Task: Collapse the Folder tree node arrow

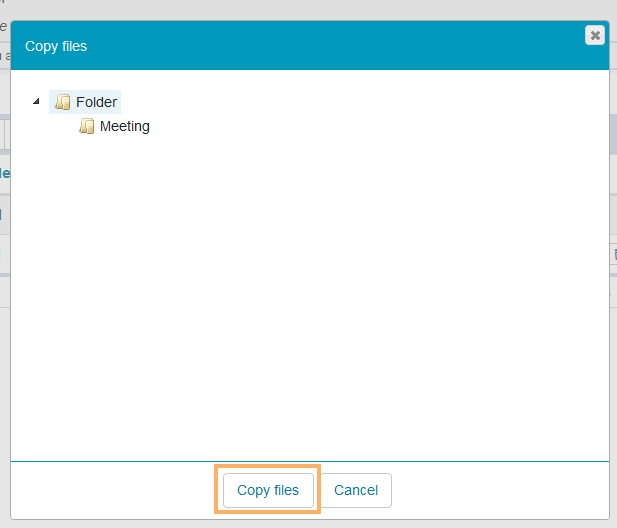Action: pyautogui.click(x=37, y=102)
